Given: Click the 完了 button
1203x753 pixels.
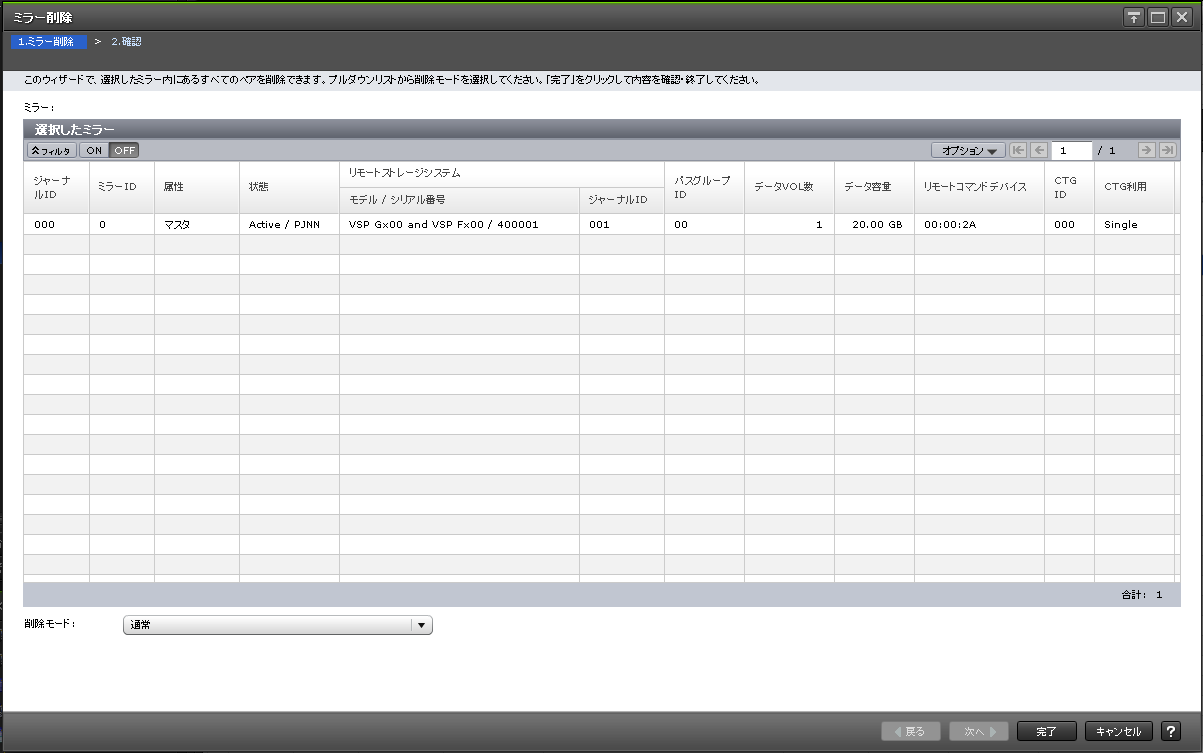Looking at the screenshot, I should point(1047,731).
